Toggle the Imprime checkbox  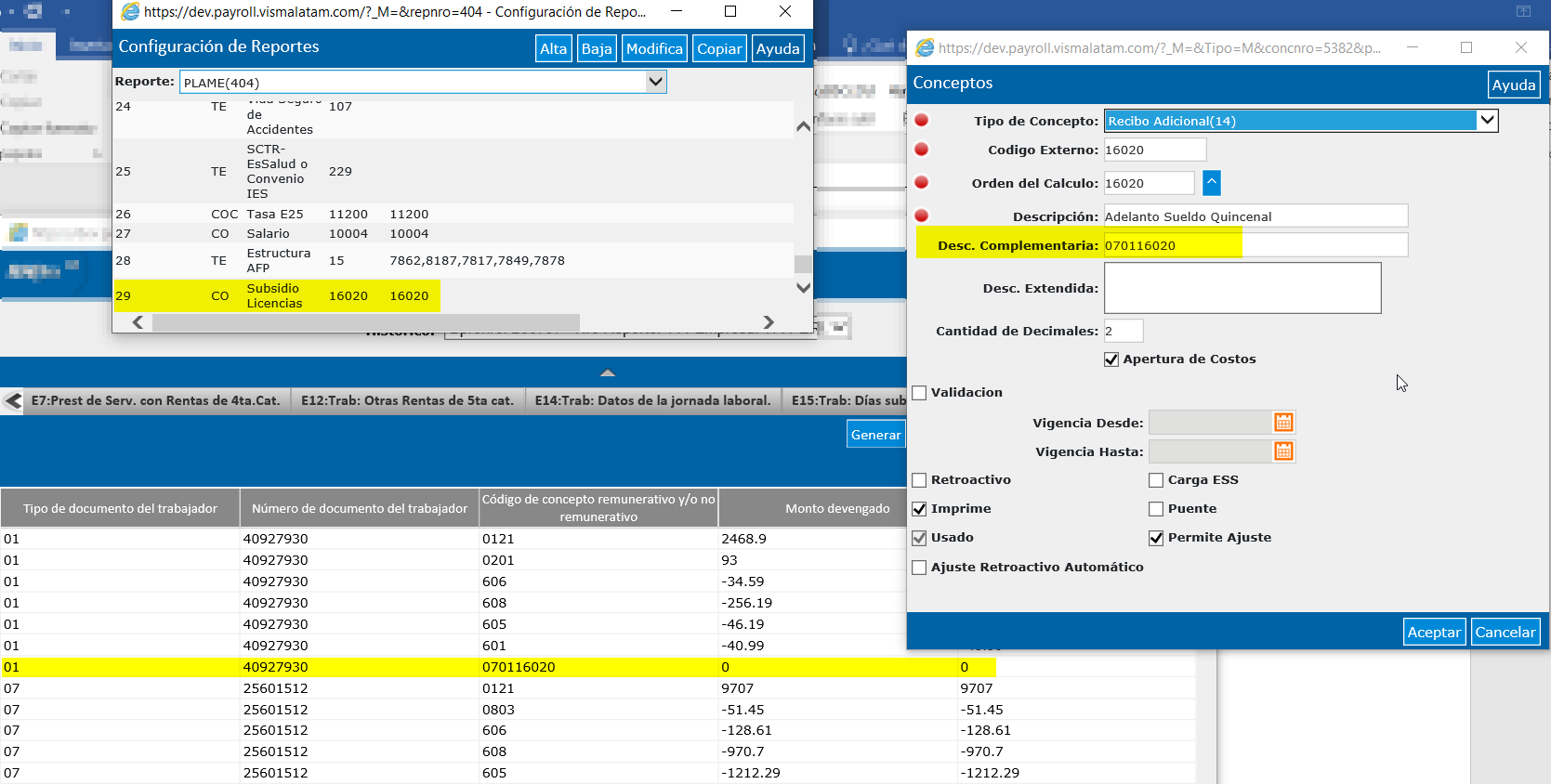920,509
